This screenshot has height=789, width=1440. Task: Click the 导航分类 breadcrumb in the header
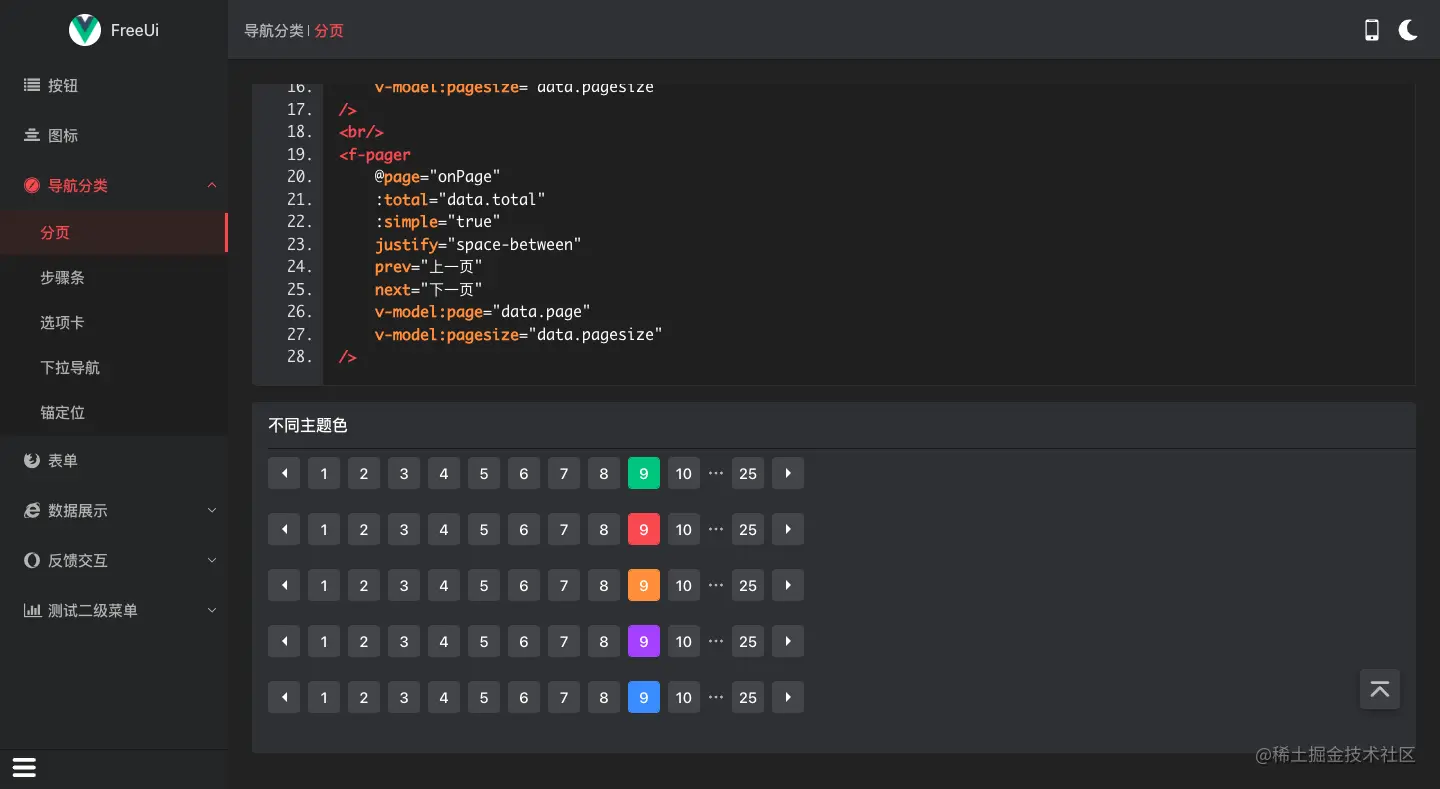coord(273,31)
